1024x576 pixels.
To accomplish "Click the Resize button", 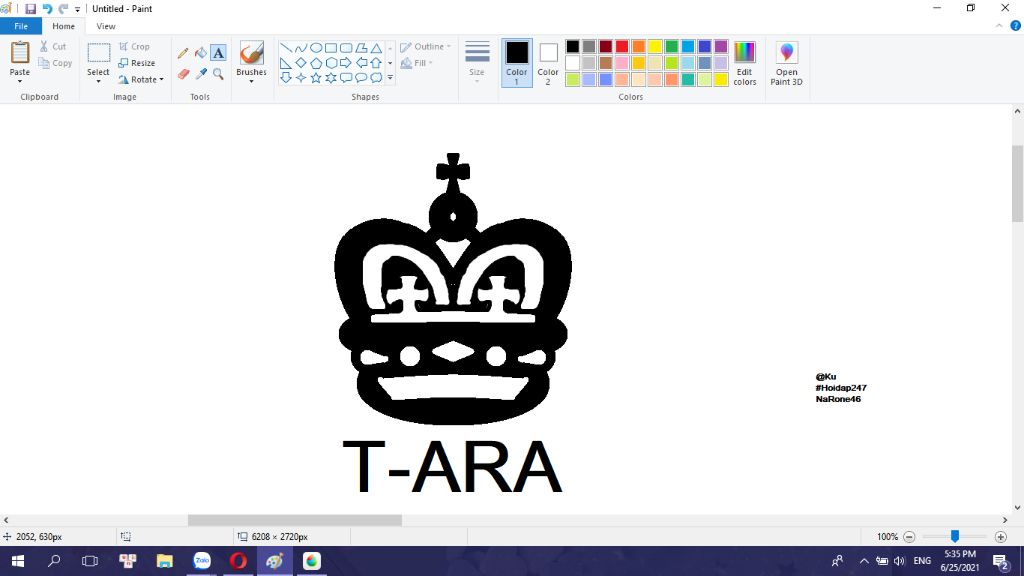I will [136, 63].
